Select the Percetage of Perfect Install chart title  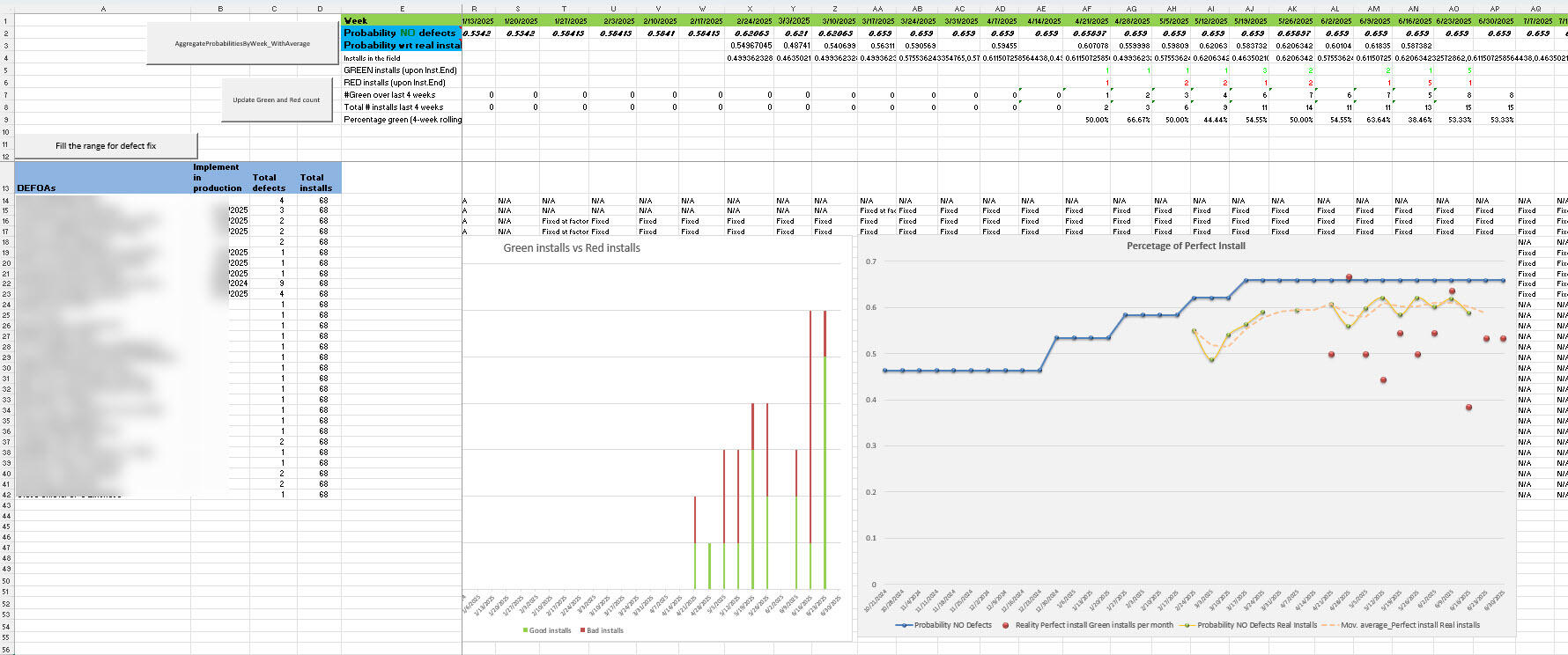[x=1186, y=246]
